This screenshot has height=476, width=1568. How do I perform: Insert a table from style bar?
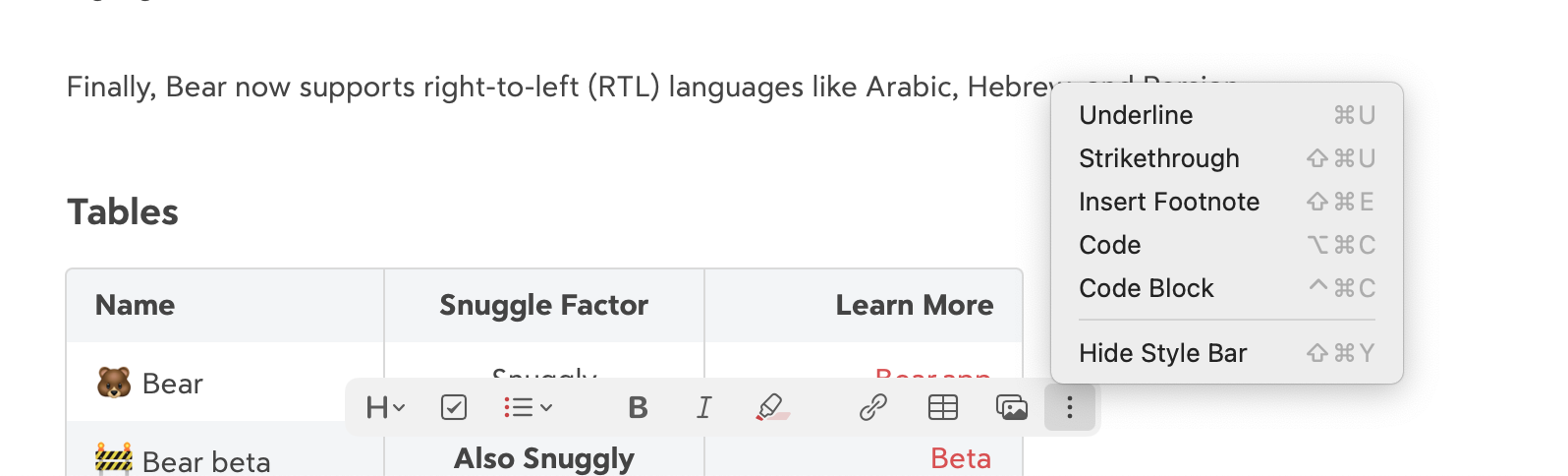[943, 407]
